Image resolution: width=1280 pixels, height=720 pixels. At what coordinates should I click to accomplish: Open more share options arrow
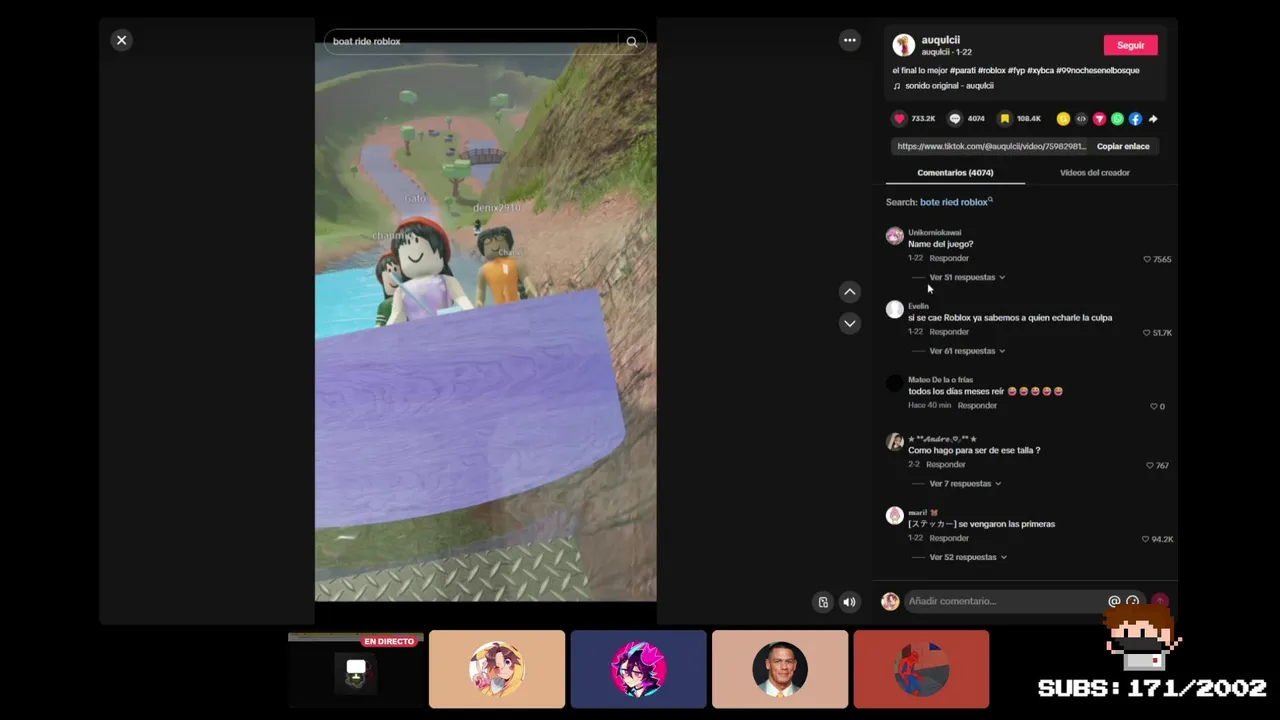click(1153, 119)
